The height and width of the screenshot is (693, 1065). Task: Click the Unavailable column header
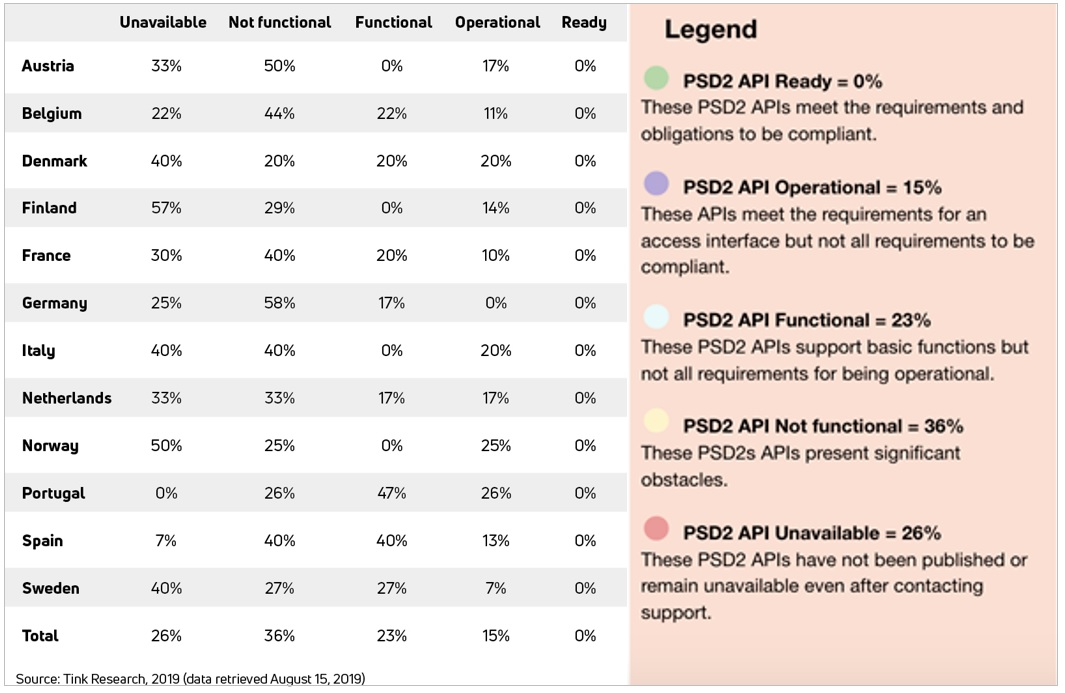pos(163,22)
